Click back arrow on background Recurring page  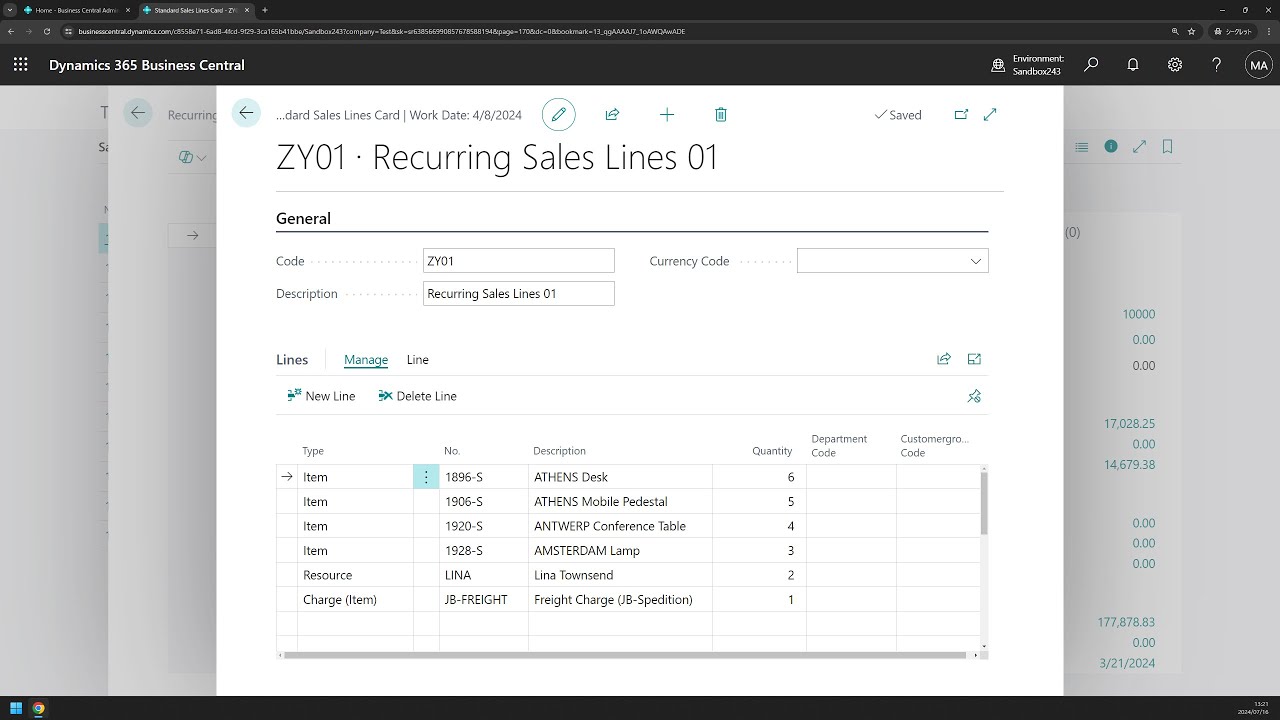(x=138, y=113)
